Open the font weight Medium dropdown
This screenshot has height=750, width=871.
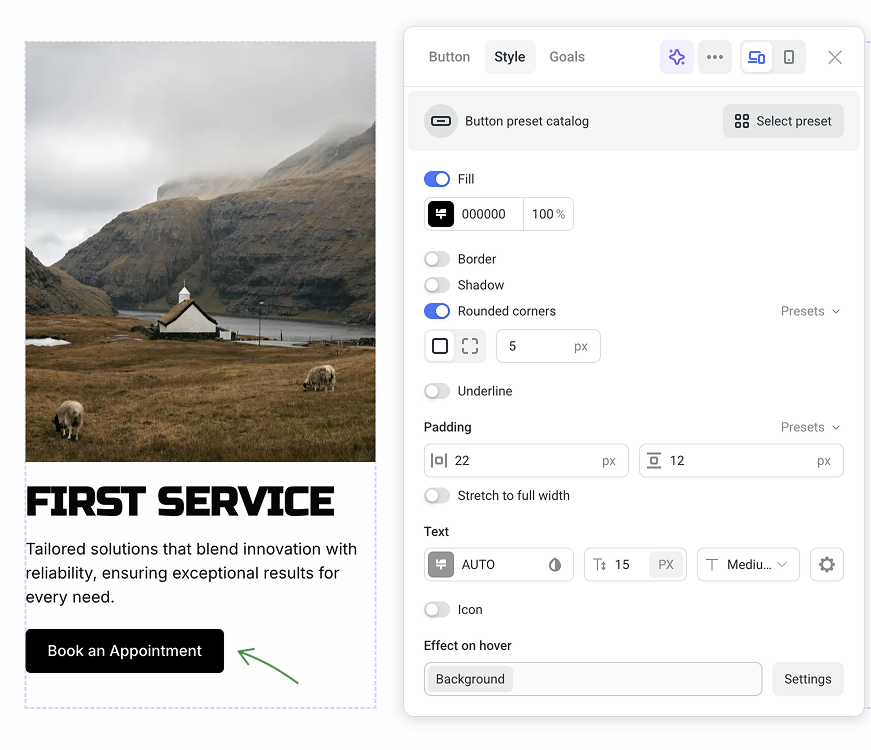tap(747, 564)
